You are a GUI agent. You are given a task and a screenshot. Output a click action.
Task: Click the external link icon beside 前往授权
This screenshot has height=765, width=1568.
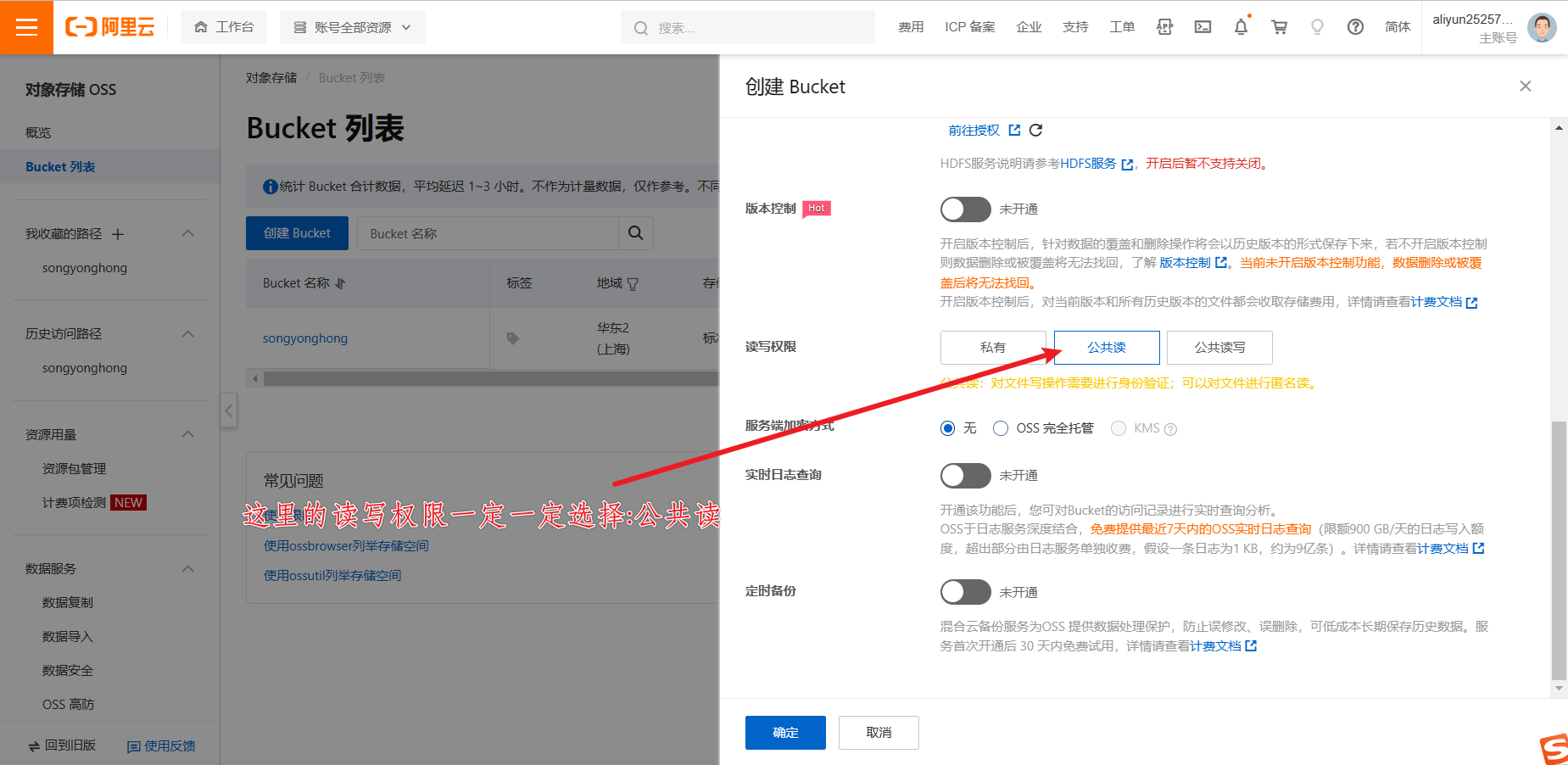(x=1014, y=130)
